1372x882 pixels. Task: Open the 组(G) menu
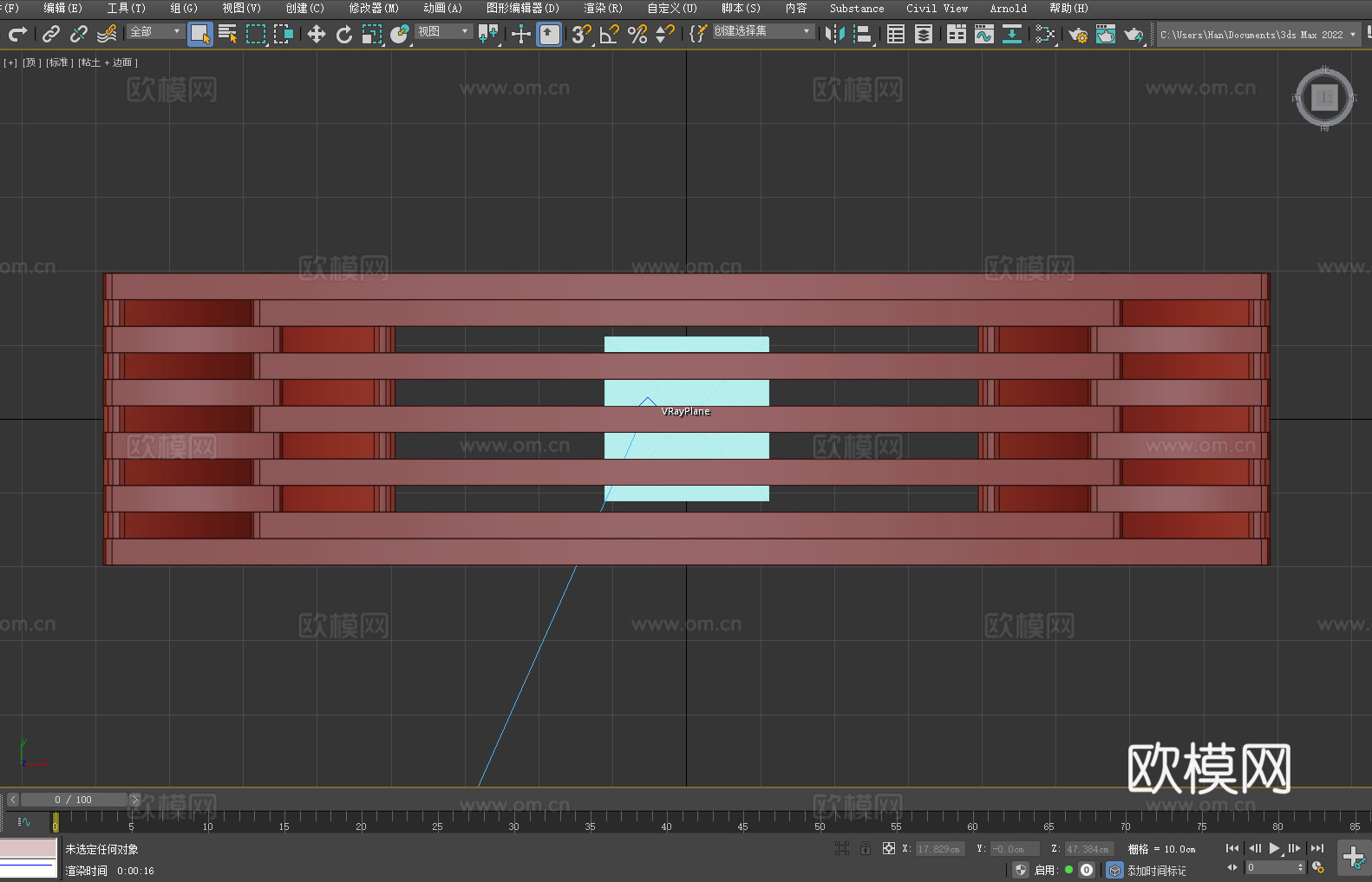coord(184,8)
